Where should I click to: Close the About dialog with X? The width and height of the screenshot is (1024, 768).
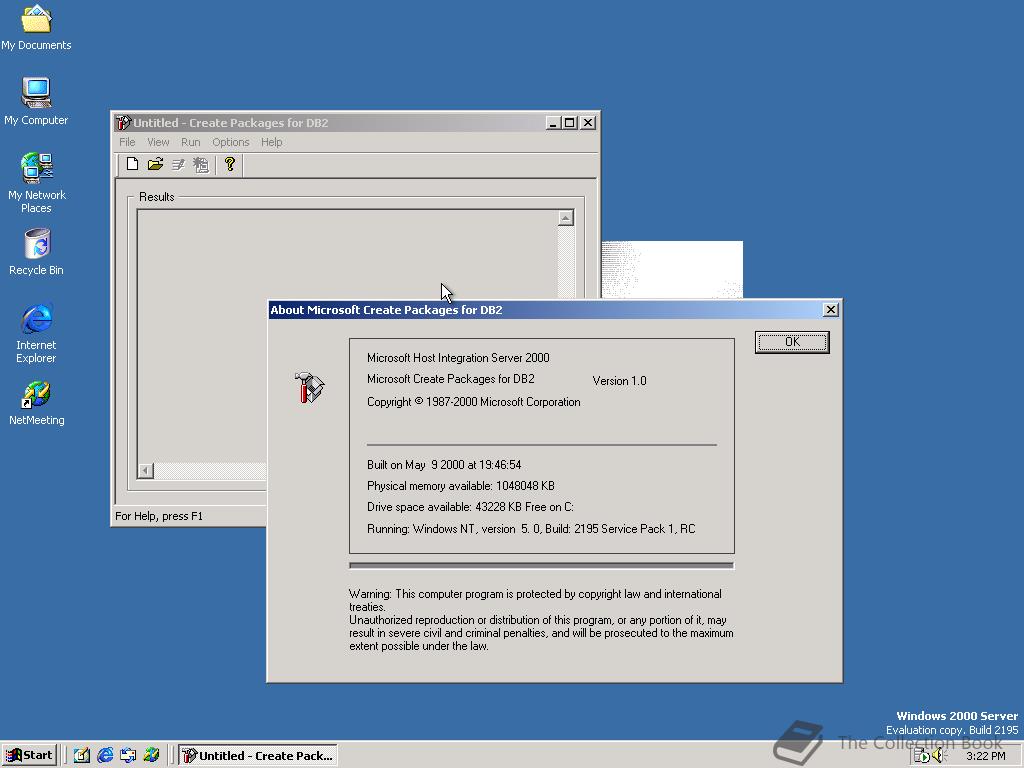click(831, 310)
